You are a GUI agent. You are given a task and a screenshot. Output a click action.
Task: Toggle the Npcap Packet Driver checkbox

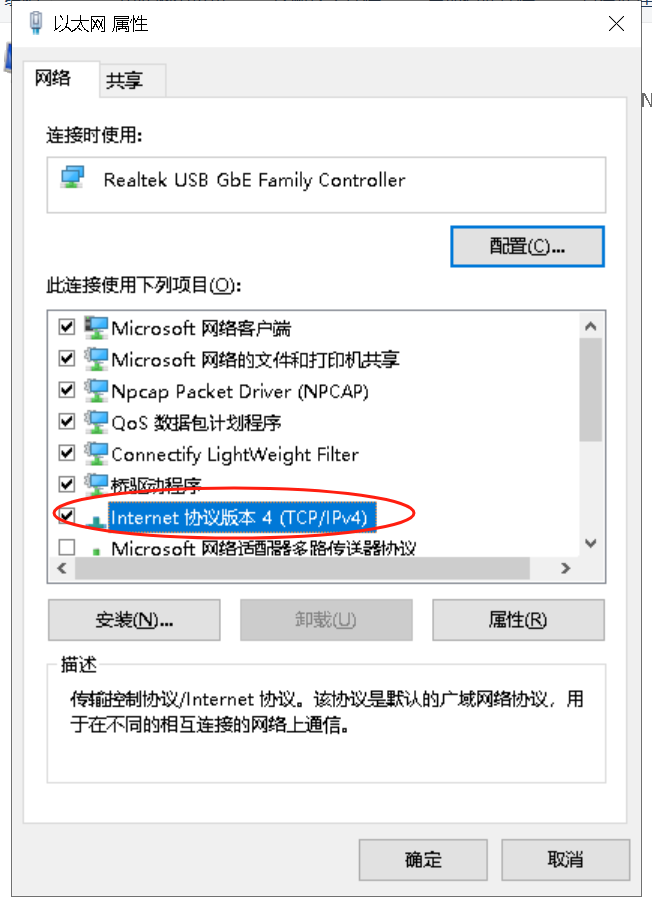(x=67, y=390)
